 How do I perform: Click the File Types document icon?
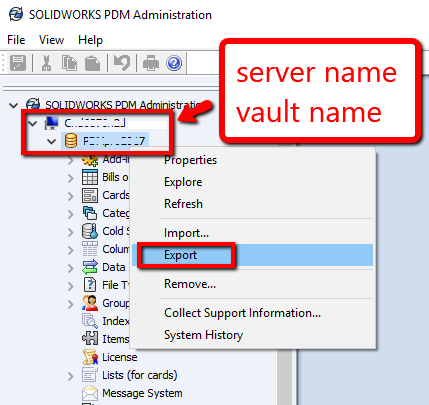click(x=90, y=285)
